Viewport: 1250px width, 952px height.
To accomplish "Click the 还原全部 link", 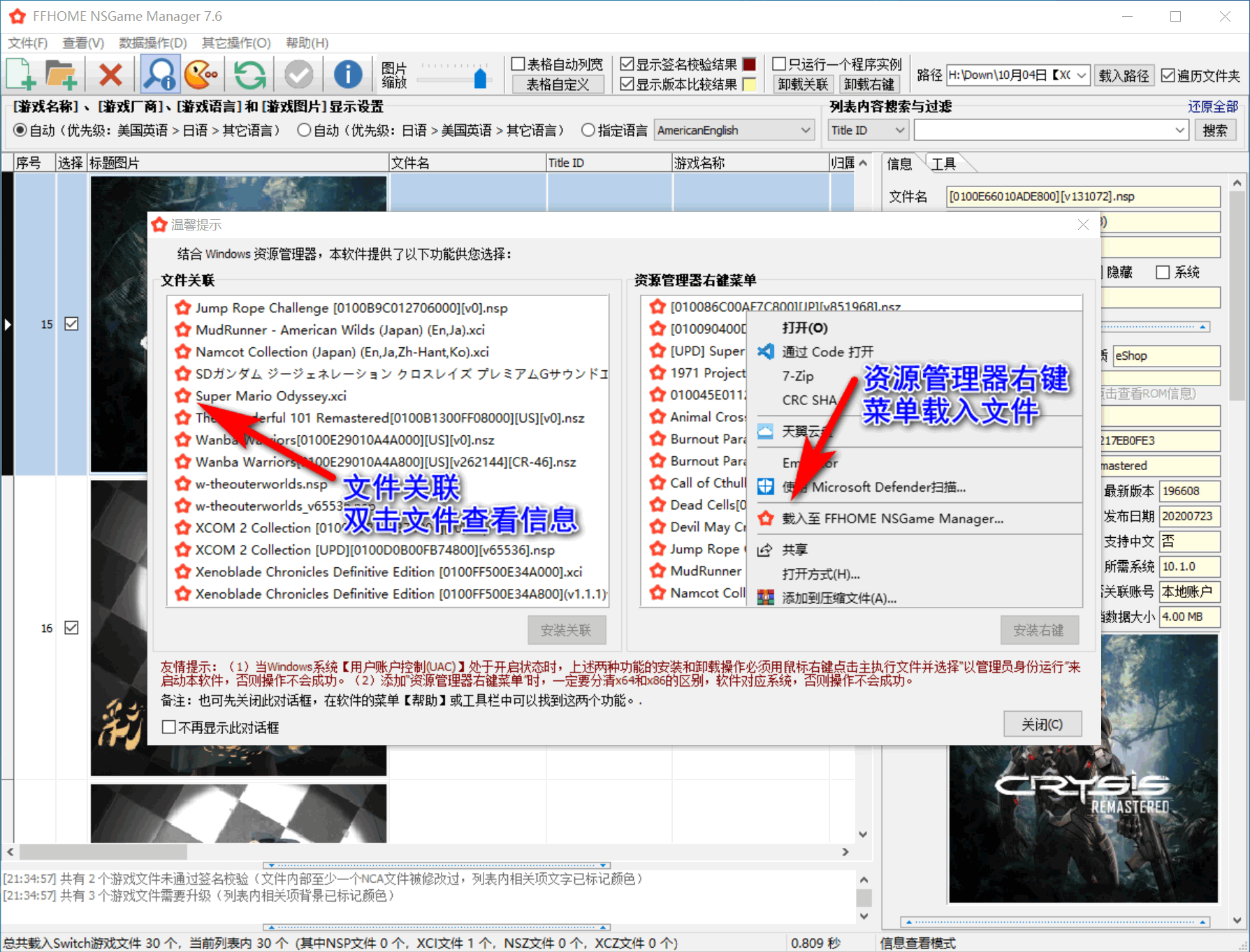I will click(1213, 107).
